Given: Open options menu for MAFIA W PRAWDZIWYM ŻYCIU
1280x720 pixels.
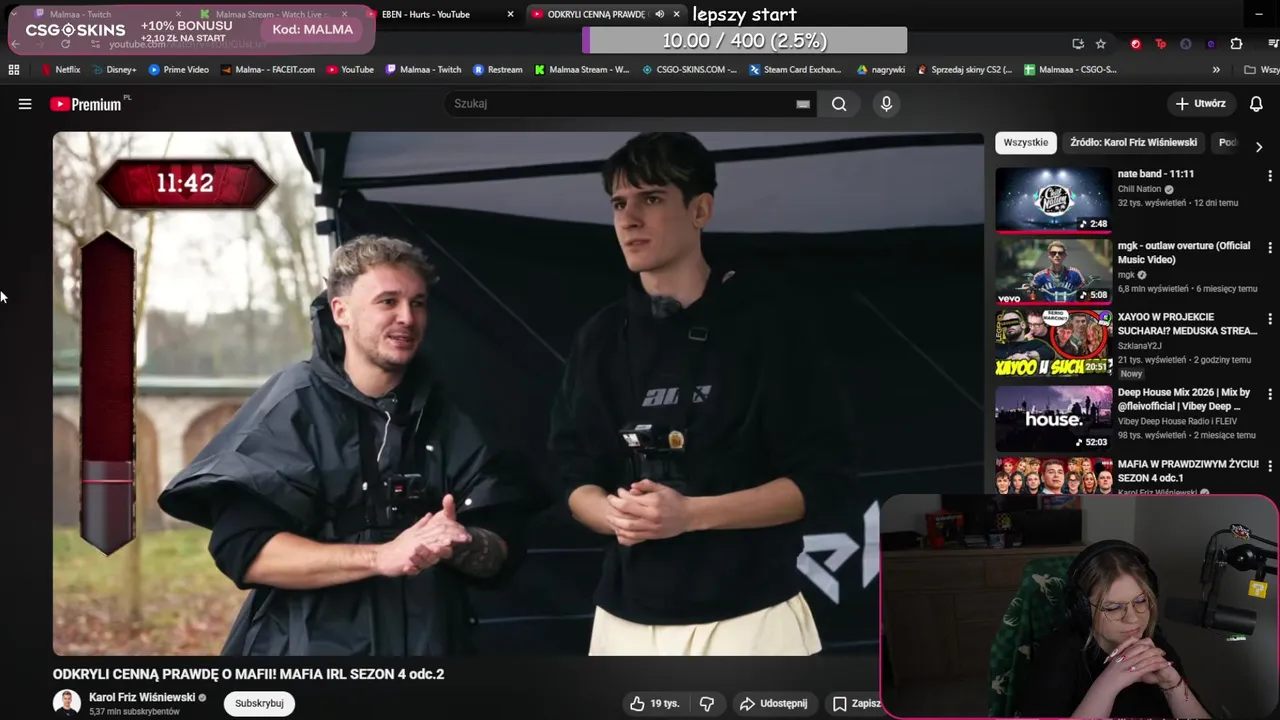Looking at the screenshot, I should [x=1270, y=467].
